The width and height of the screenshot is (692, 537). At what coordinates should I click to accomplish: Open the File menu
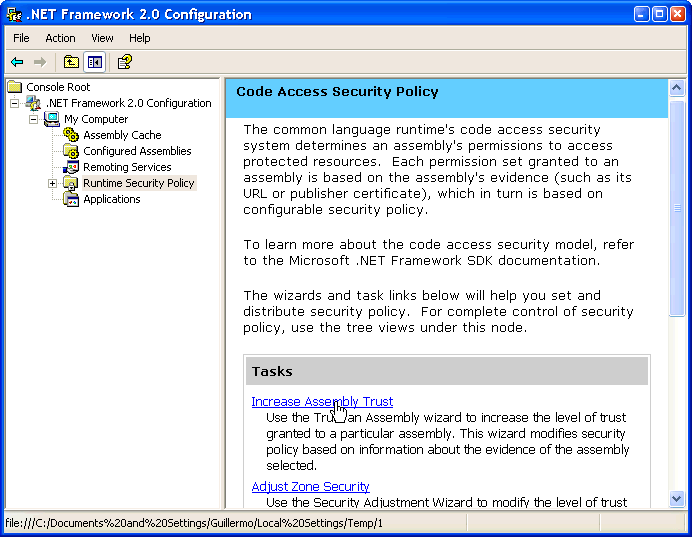tap(21, 38)
